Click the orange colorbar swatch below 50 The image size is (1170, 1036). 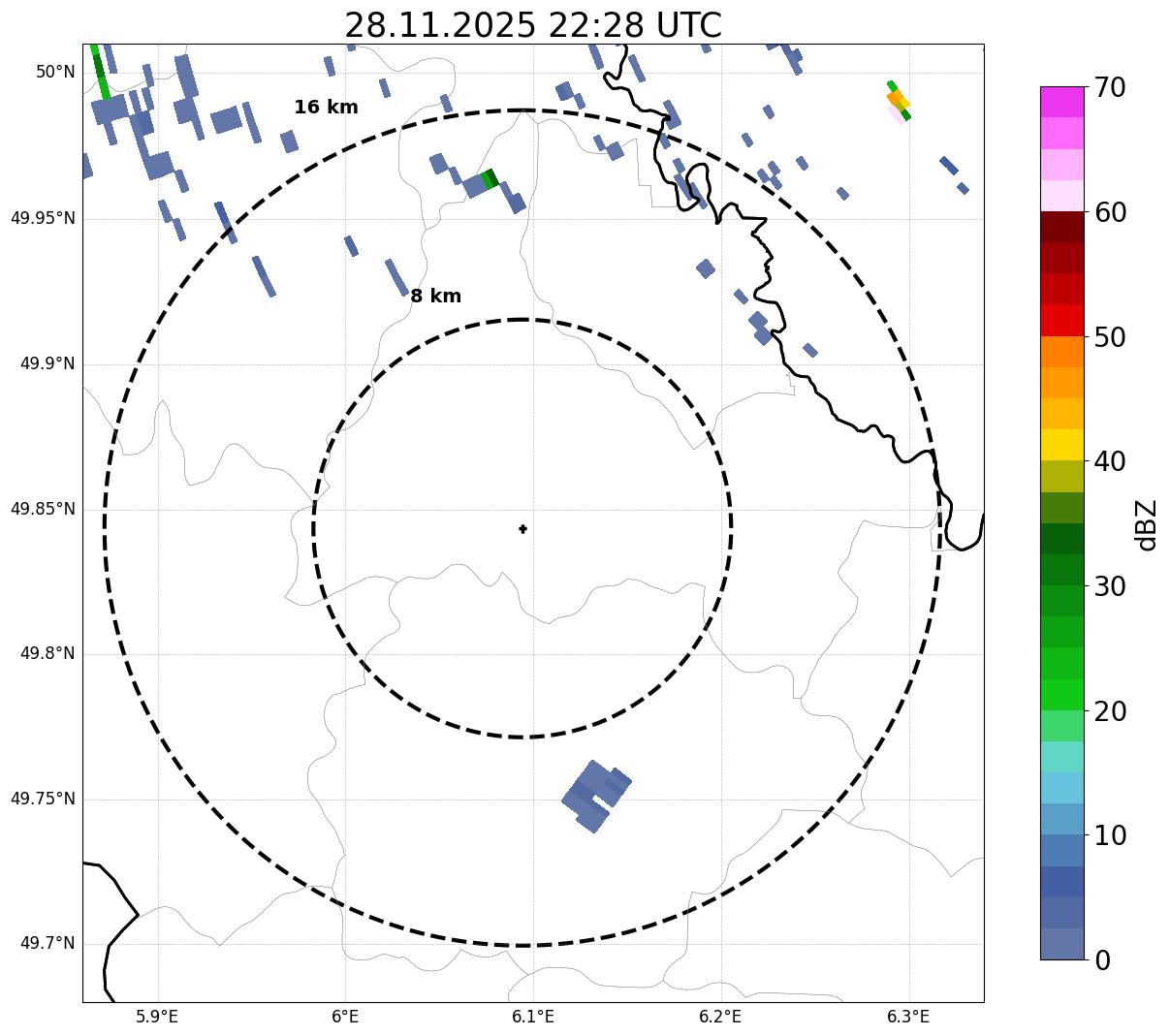(1062, 352)
